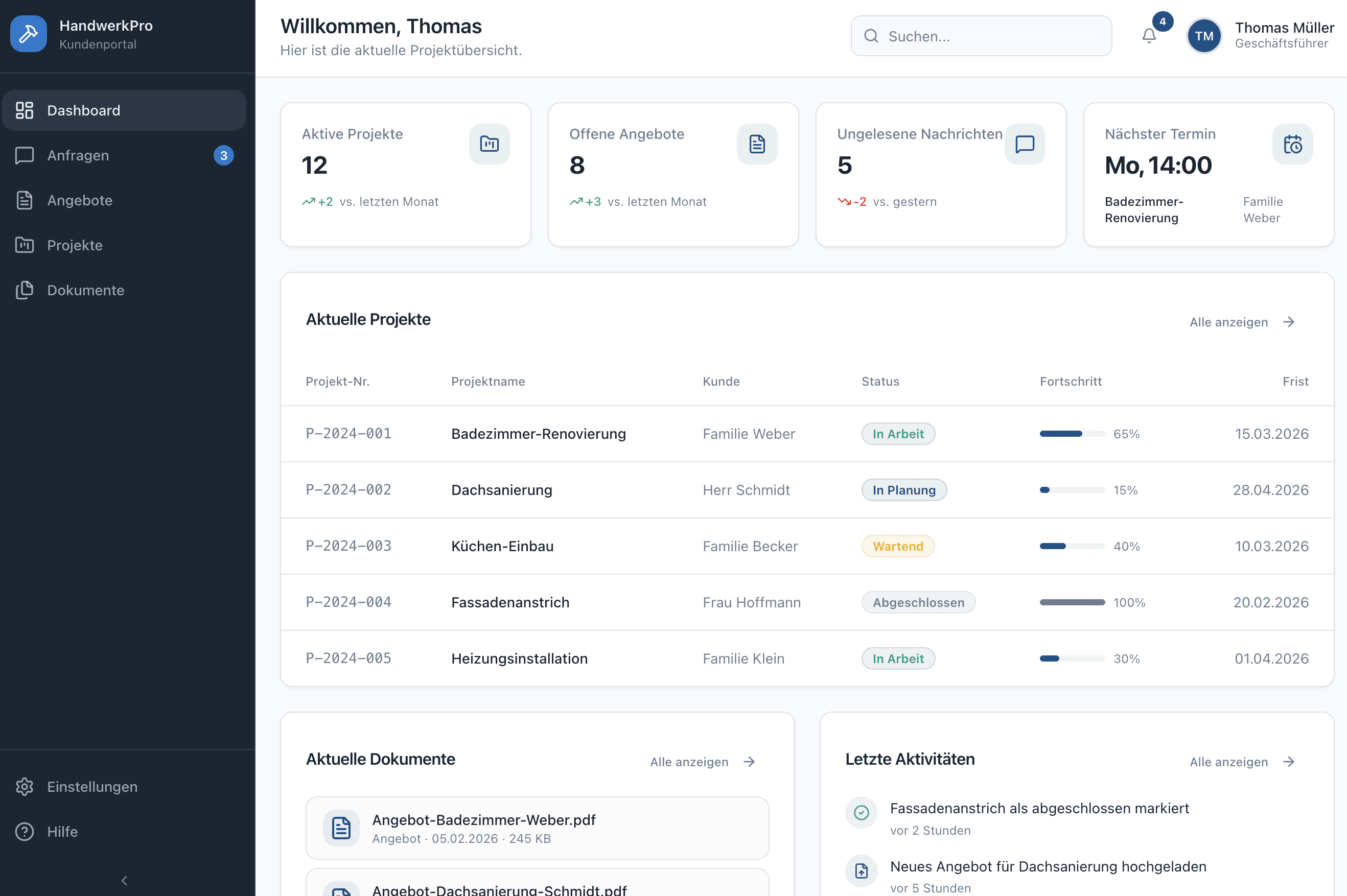Viewport: 1347px width, 896px height.
Task: Click the Wartend status badge
Action: tap(897, 546)
